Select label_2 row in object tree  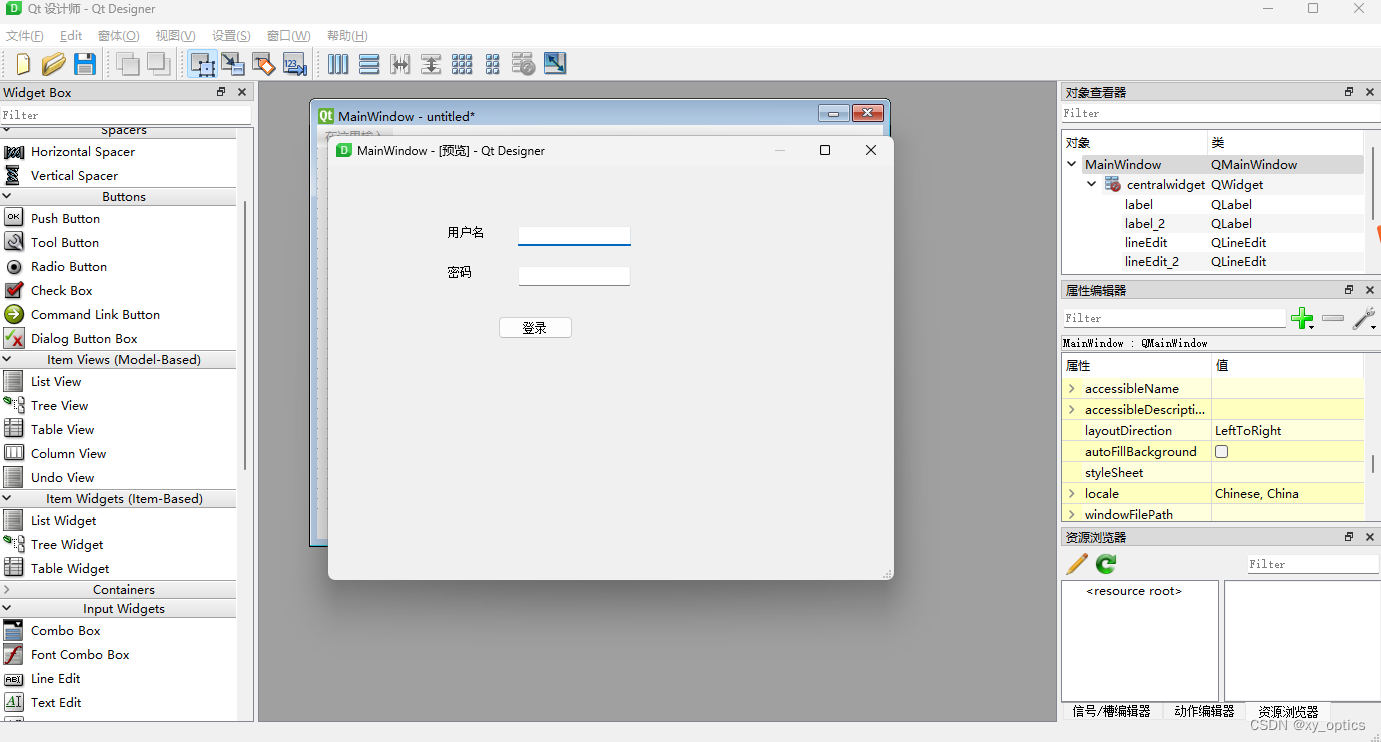[1214, 223]
